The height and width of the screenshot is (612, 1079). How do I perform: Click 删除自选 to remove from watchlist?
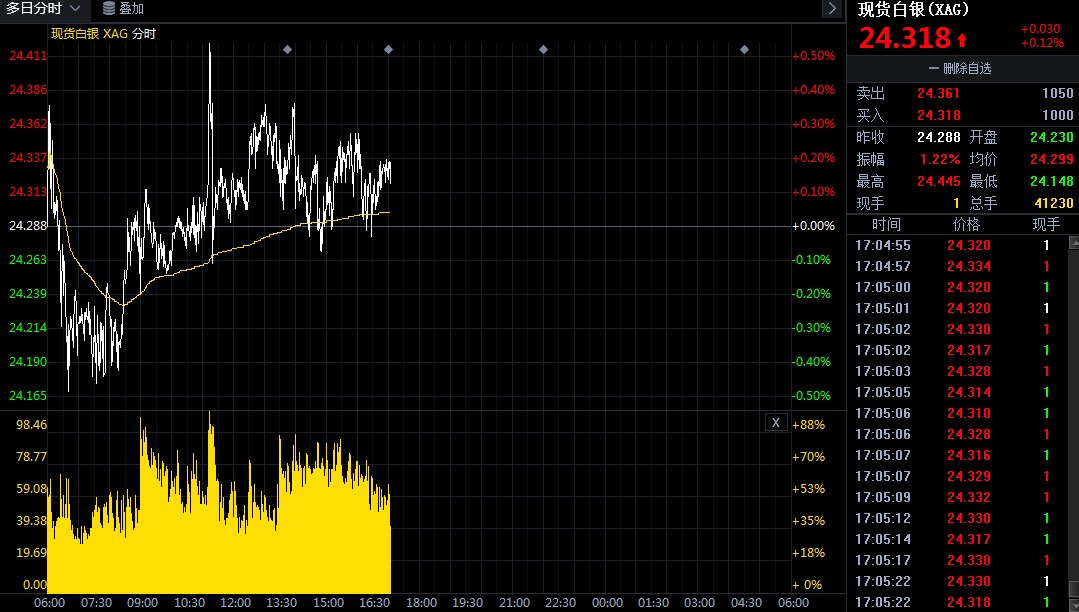[x=967, y=68]
